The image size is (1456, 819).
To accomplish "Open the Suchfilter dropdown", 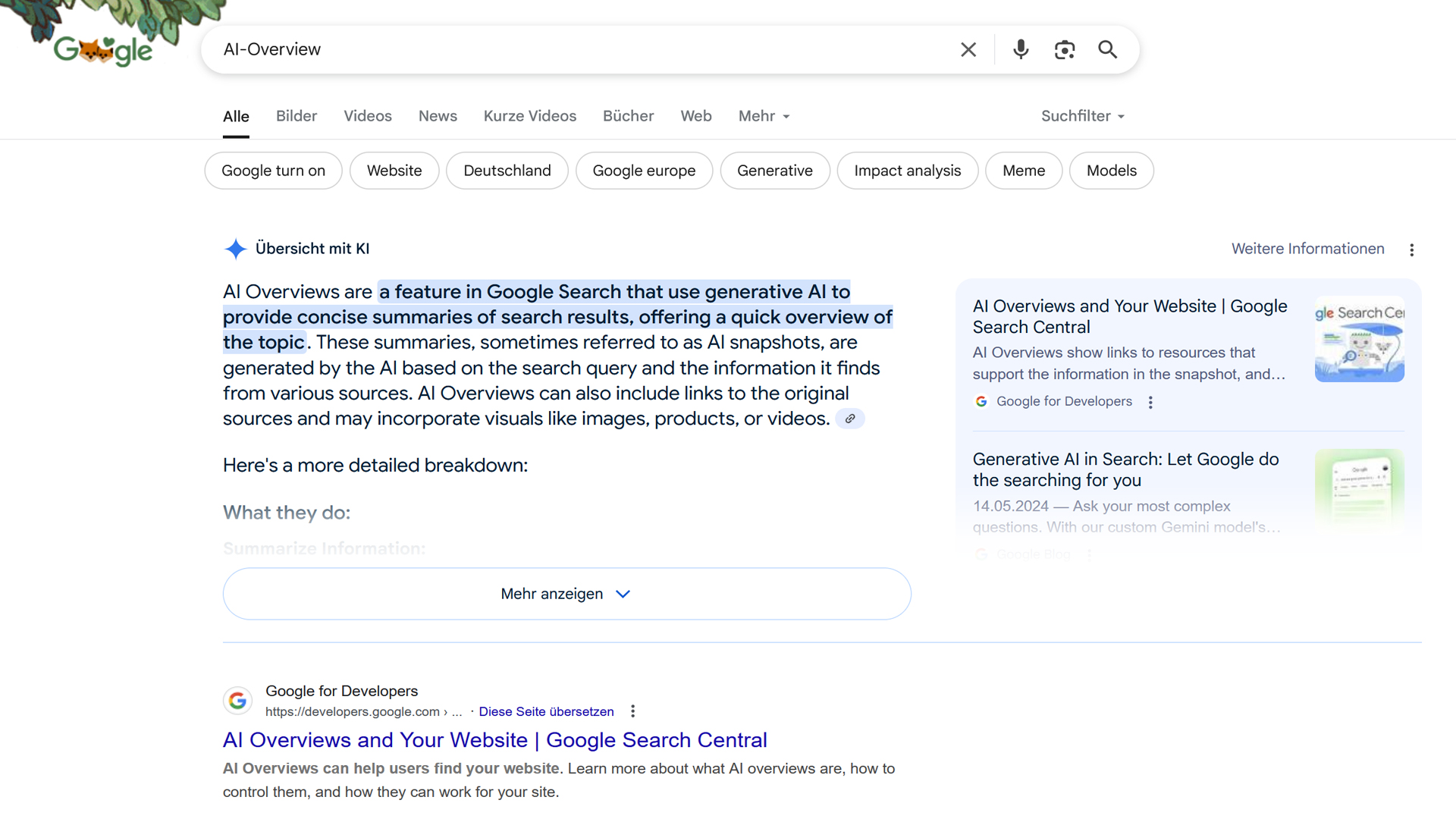I will coord(1083,116).
